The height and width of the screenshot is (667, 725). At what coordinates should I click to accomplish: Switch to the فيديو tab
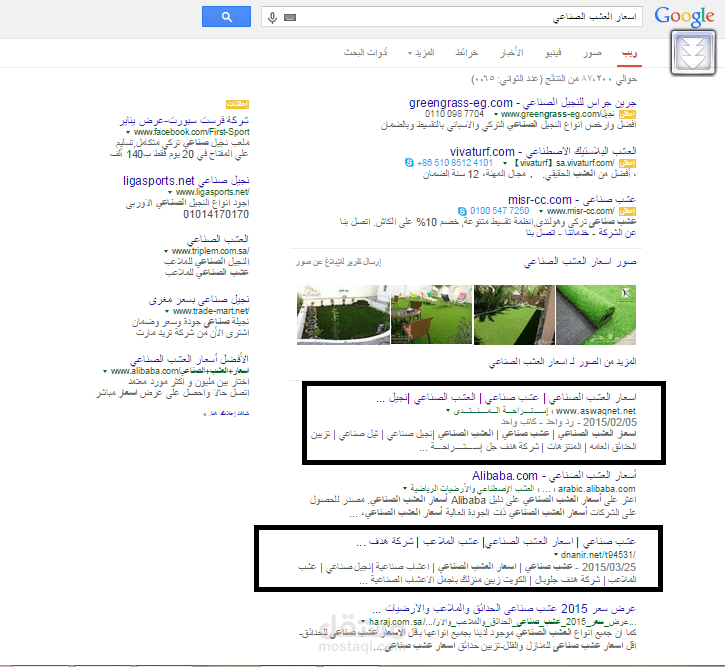[553, 53]
